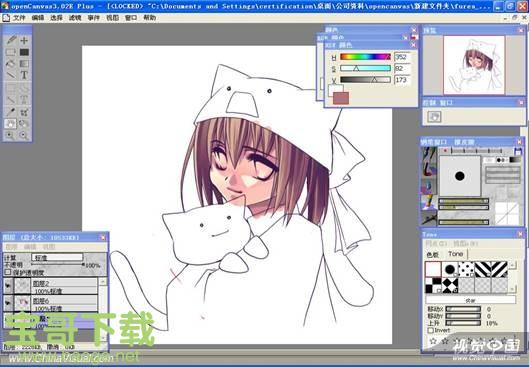Image resolution: width=529 pixels, height=367 pixels.
Task: Select the highlighted hand pan tool
Action: pyautogui.click(x=10, y=124)
